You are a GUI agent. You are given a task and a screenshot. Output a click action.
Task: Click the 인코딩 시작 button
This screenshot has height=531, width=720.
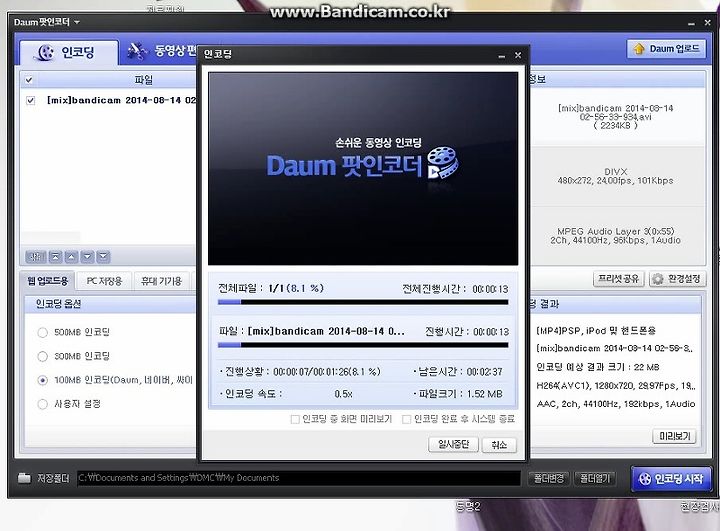671,479
